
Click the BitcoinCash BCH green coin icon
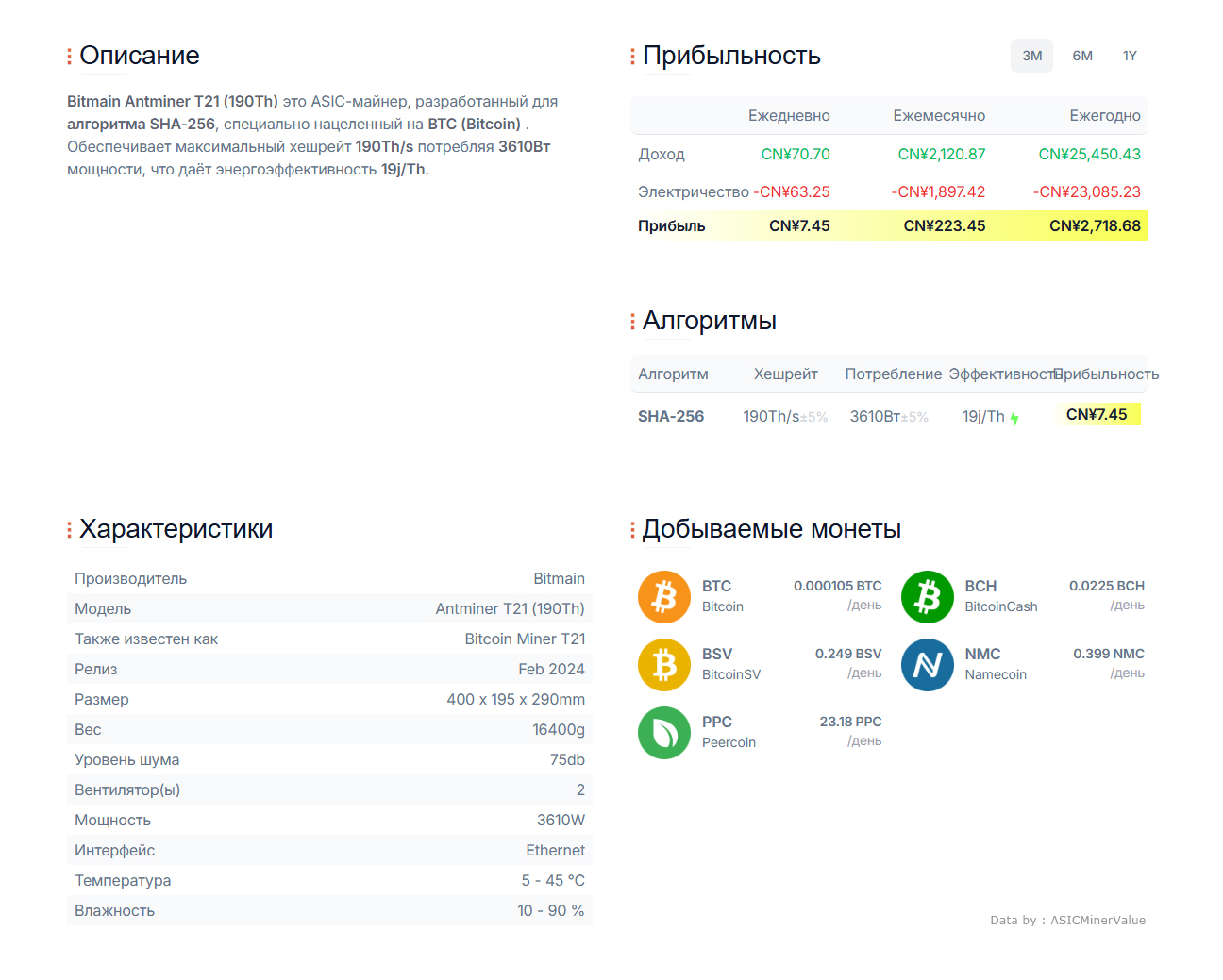(x=928, y=597)
